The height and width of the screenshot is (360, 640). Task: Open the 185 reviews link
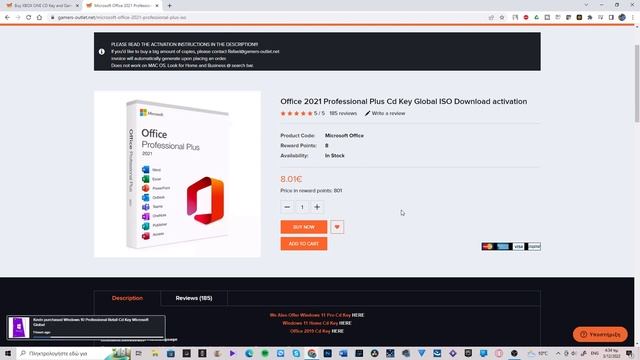pos(343,113)
